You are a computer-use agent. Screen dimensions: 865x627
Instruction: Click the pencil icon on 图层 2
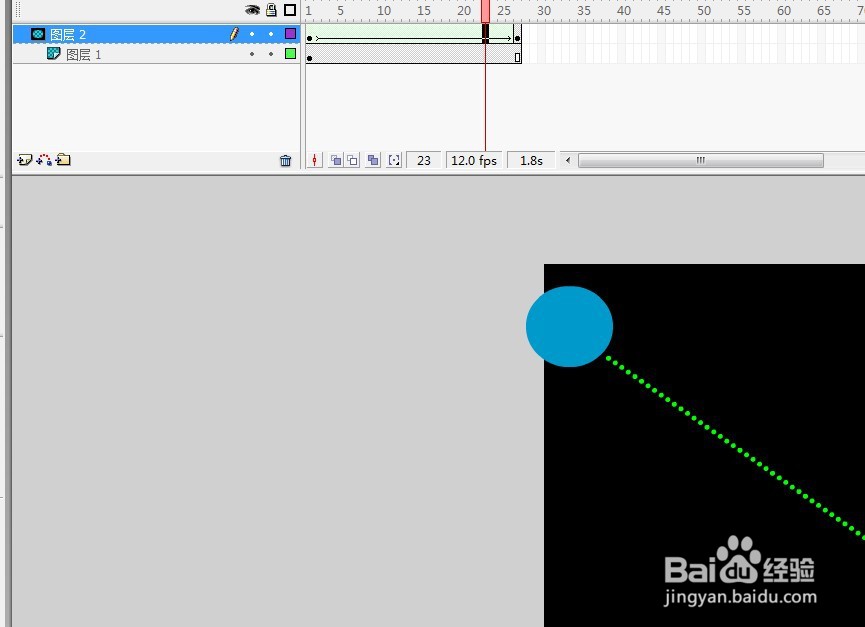pyautogui.click(x=234, y=34)
